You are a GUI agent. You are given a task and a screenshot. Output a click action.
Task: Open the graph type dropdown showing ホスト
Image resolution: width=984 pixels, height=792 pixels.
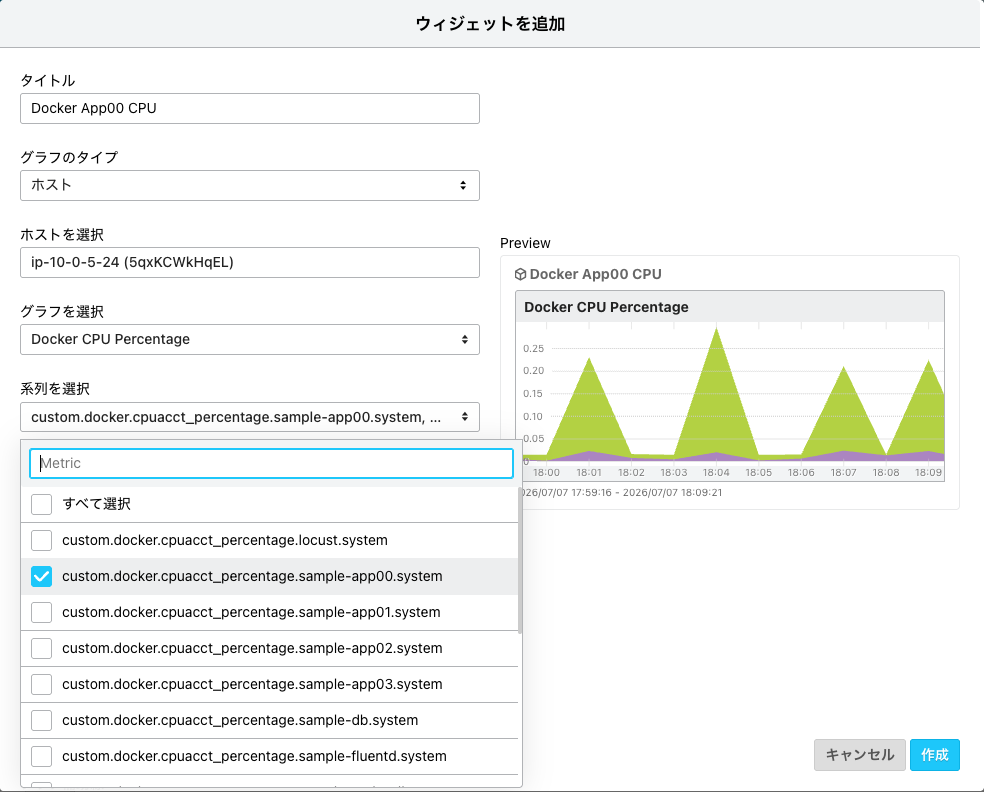250,185
